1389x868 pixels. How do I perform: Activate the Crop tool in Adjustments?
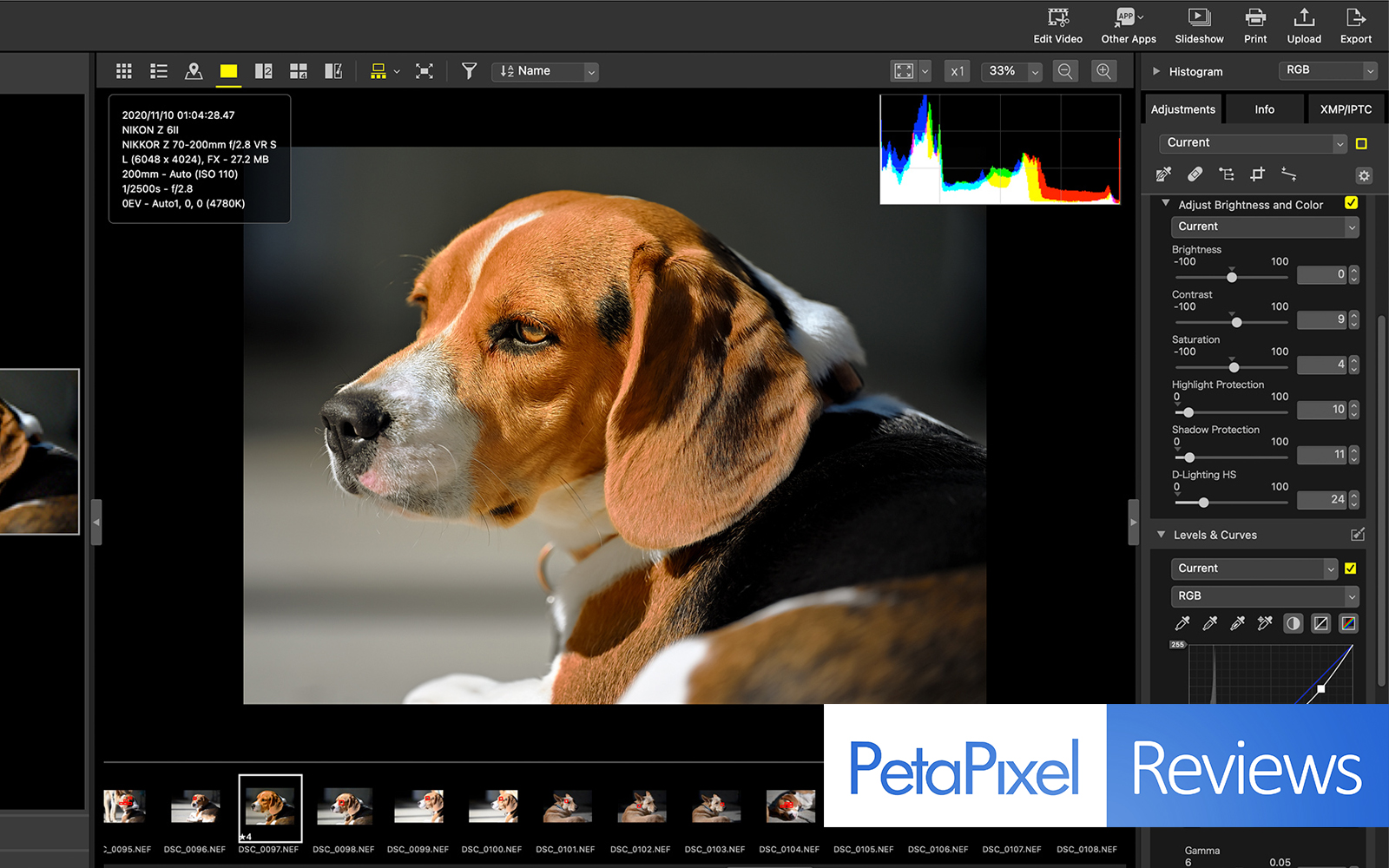[x=1257, y=174]
